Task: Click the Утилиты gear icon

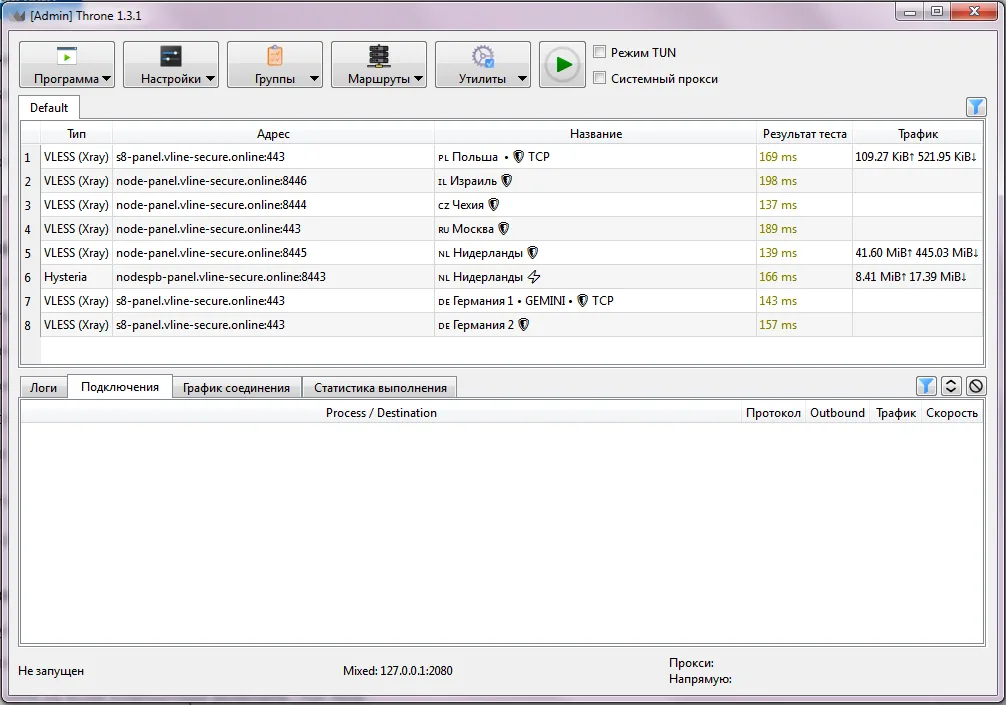Action: coord(482,56)
